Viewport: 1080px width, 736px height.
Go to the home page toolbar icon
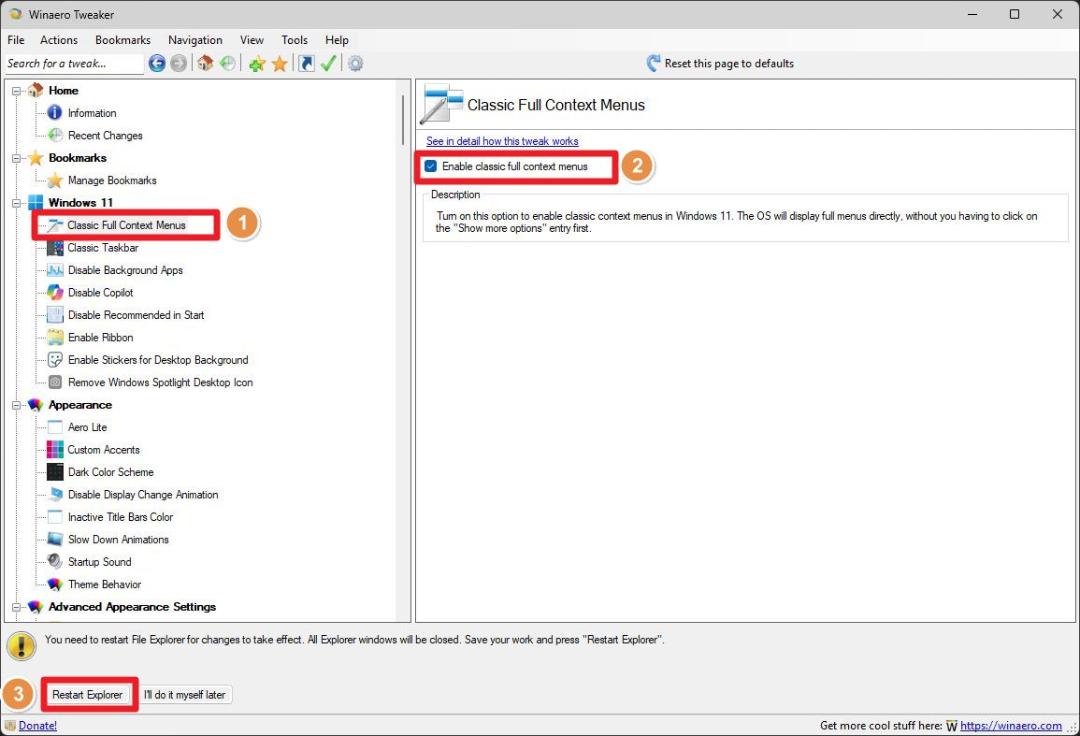click(x=205, y=63)
